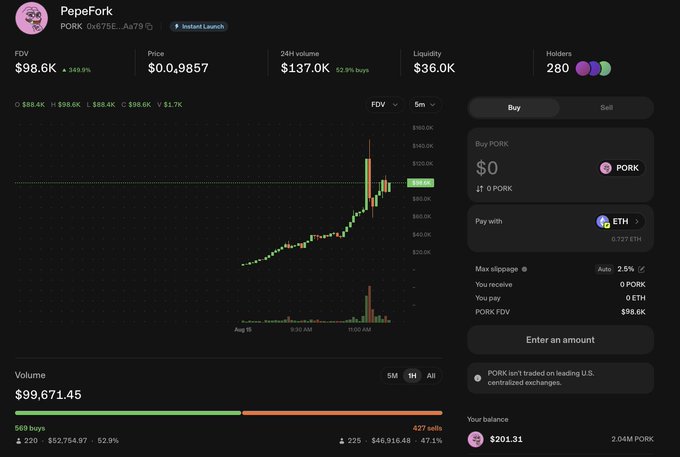Select the All volume range

(431, 376)
